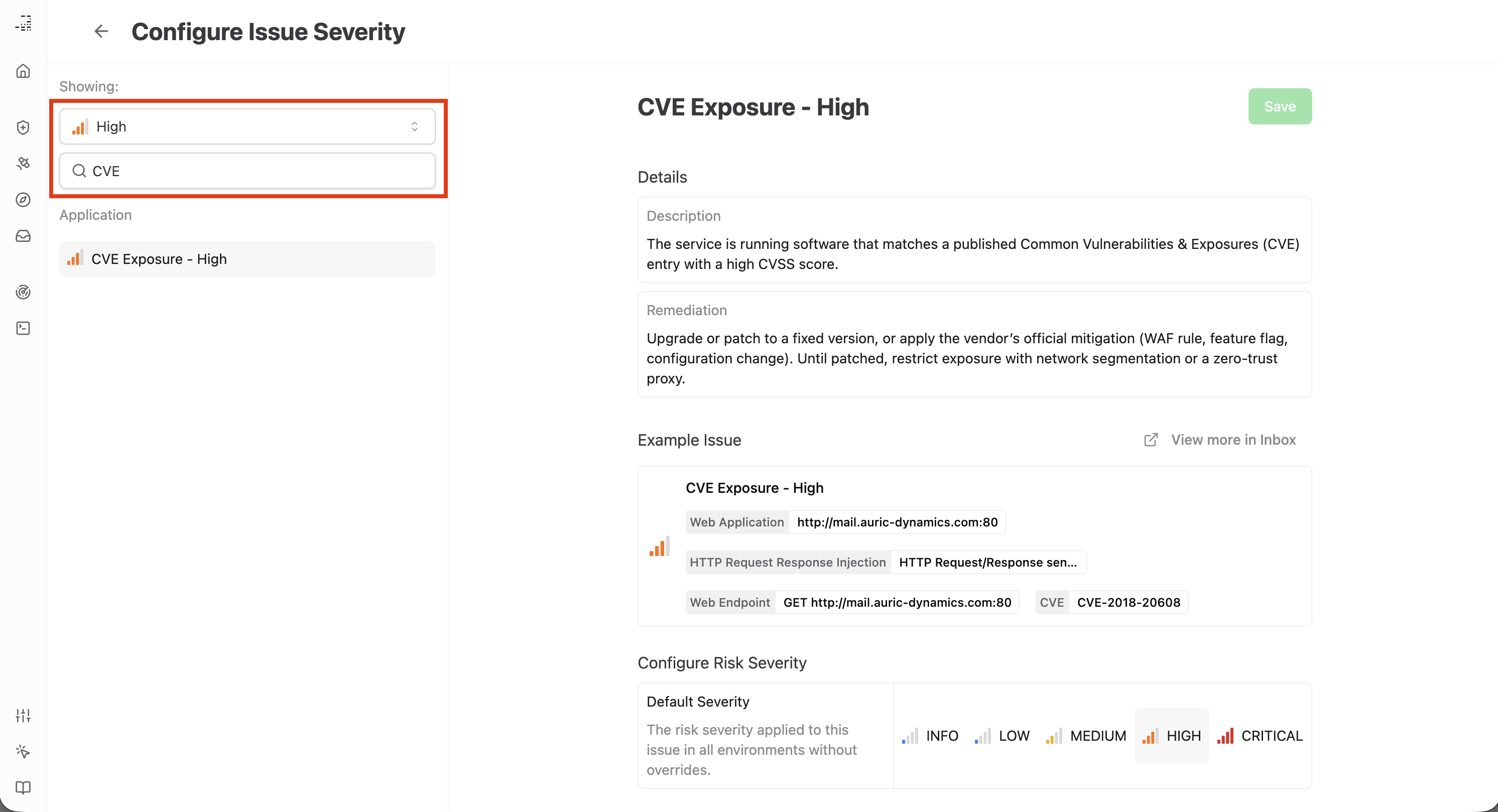Open the book documentation icon
Image resolution: width=1498 pixels, height=812 pixels.
click(23, 787)
